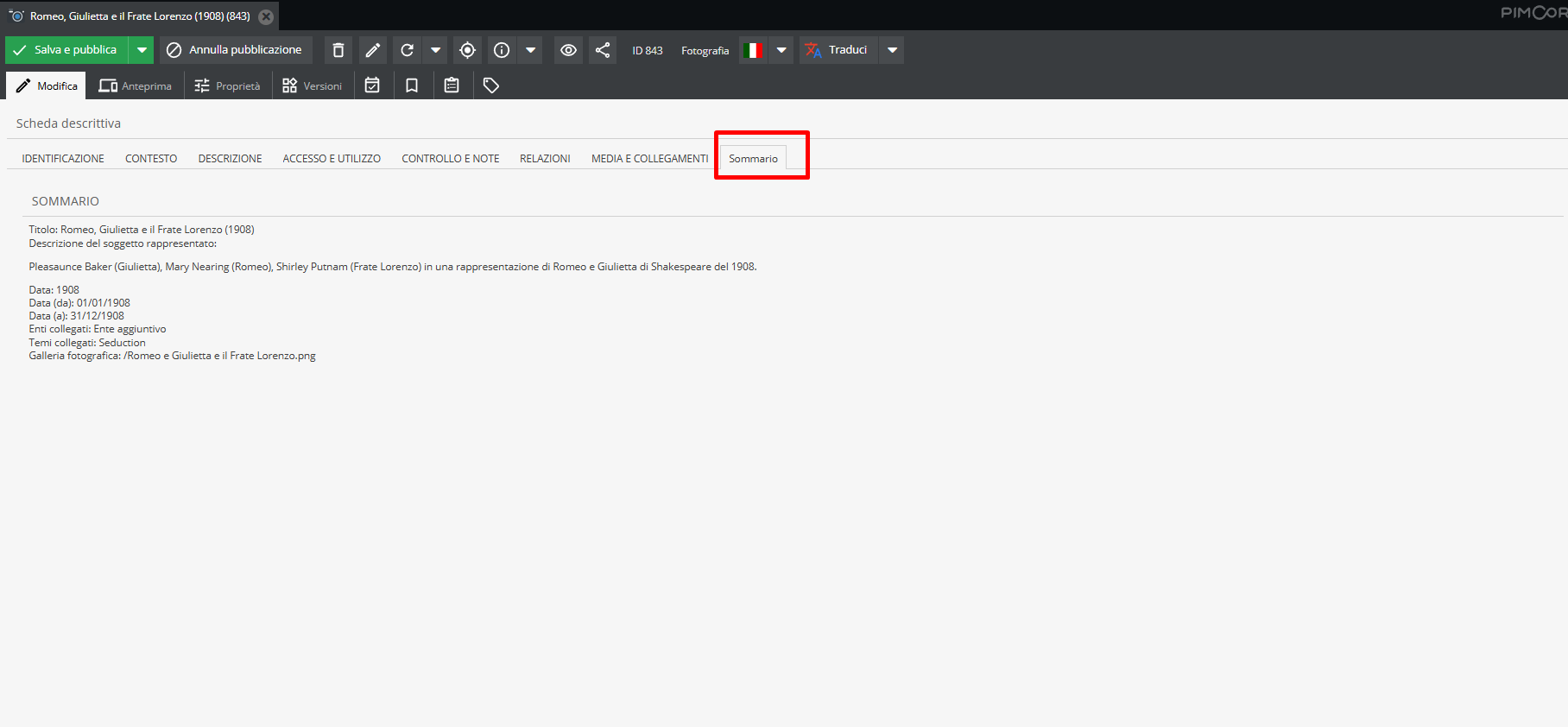
Task: Select the Sommario tab
Action: coord(753,159)
